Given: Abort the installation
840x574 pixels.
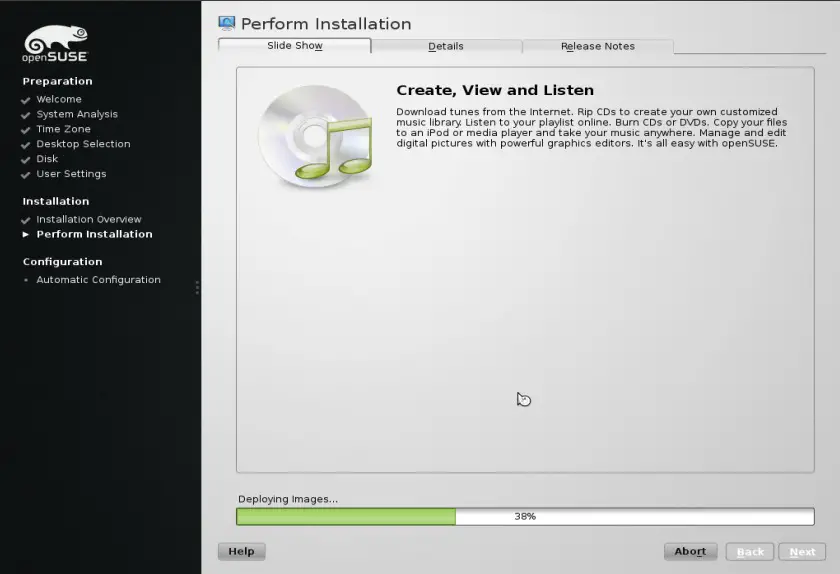Looking at the screenshot, I should point(690,551).
